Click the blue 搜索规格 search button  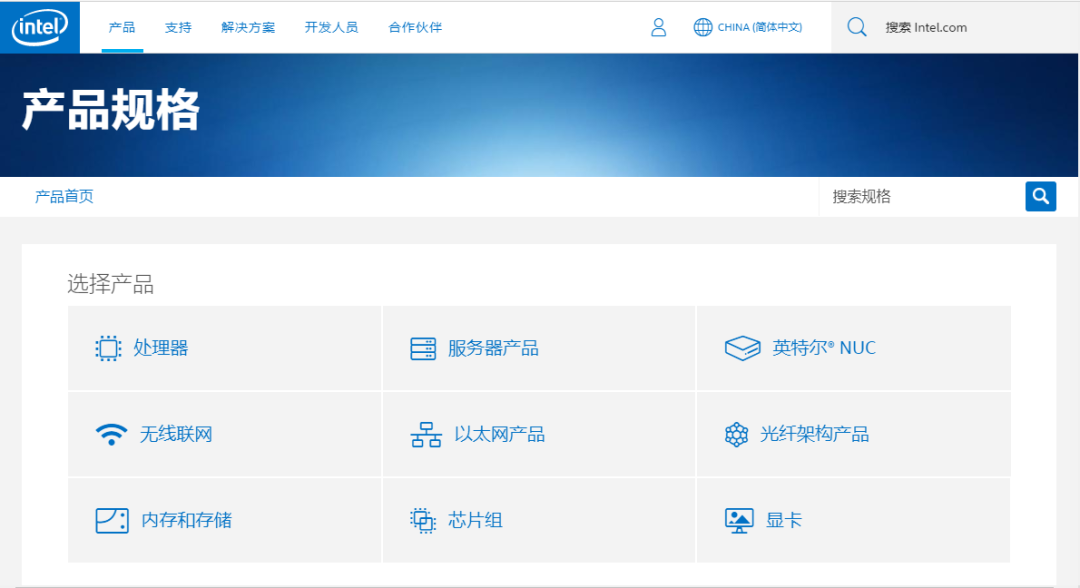pos(1041,197)
